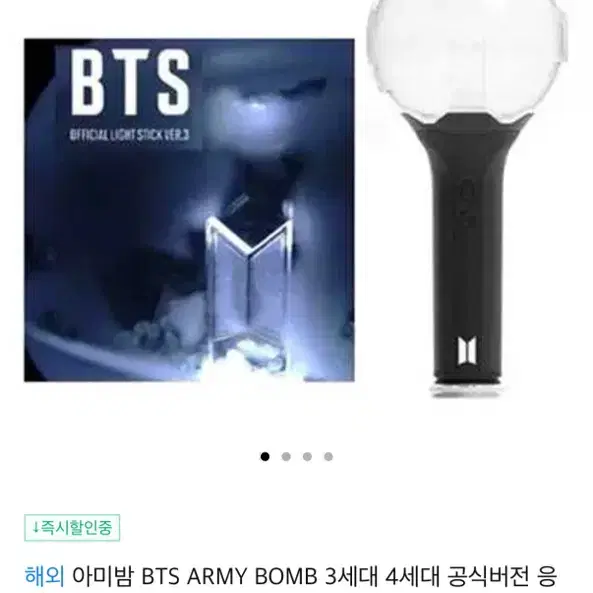Go to the third carousel image dot
Viewport: 593px width, 593px height.
pos(307,456)
